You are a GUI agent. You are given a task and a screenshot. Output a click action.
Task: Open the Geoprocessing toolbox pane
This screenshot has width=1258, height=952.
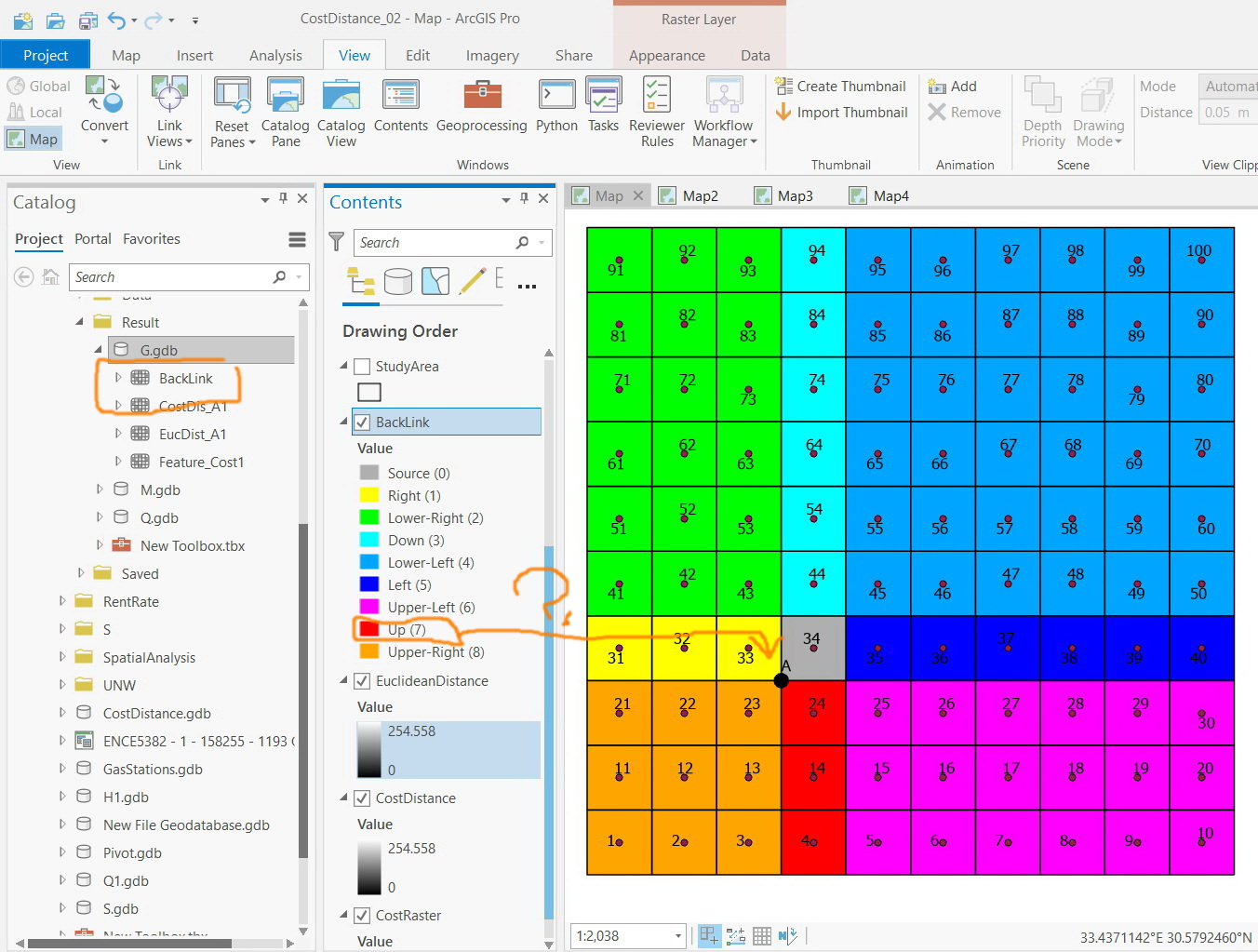click(x=481, y=105)
